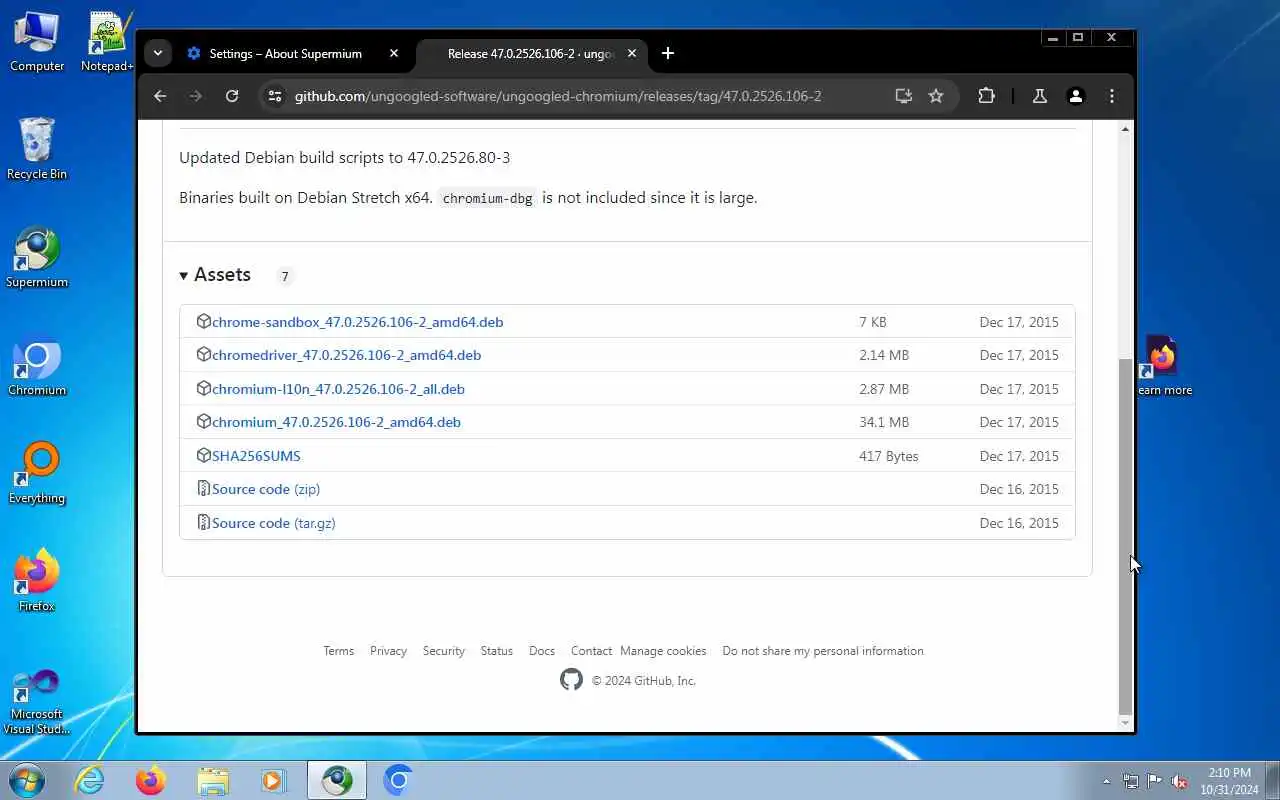The height and width of the screenshot is (800, 1280).
Task: Select the Release 47.0.2526.106-2 tab
Action: click(x=530, y=54)
